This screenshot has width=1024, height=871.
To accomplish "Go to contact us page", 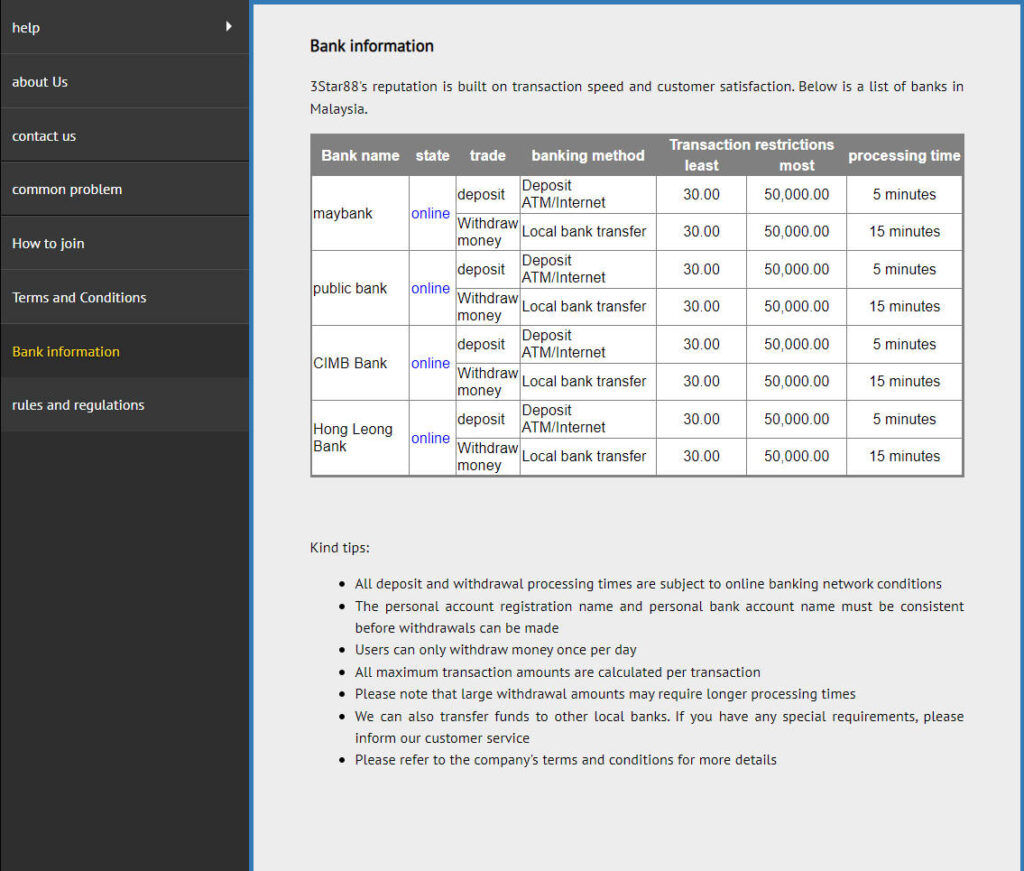I will point(124,136).
